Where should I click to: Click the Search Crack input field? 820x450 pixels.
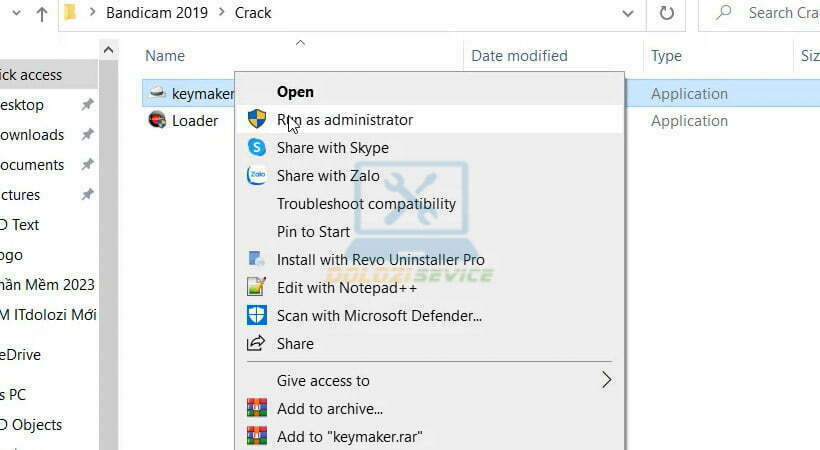click(x=780, y=14)
